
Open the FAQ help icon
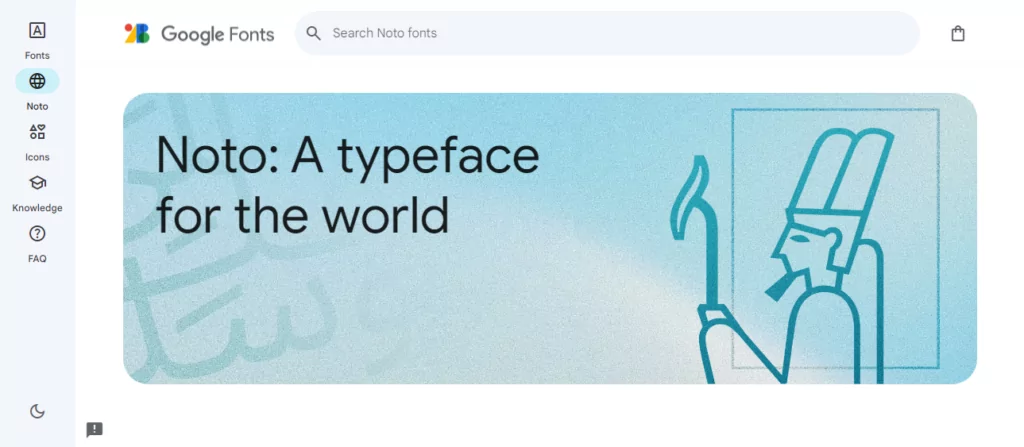pos(37,233)
